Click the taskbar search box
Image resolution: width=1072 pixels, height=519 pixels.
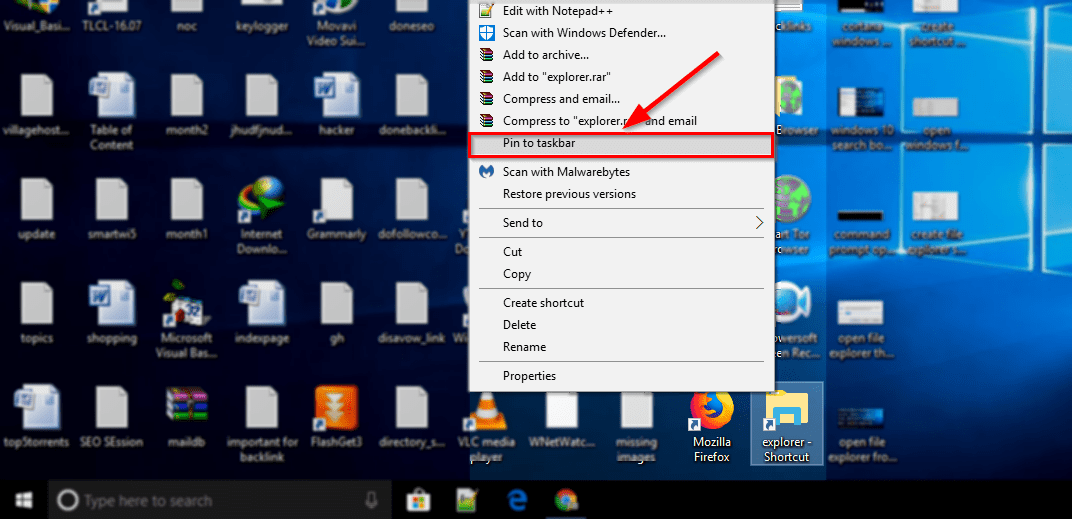pyautogui.click(x=219, y=501)
